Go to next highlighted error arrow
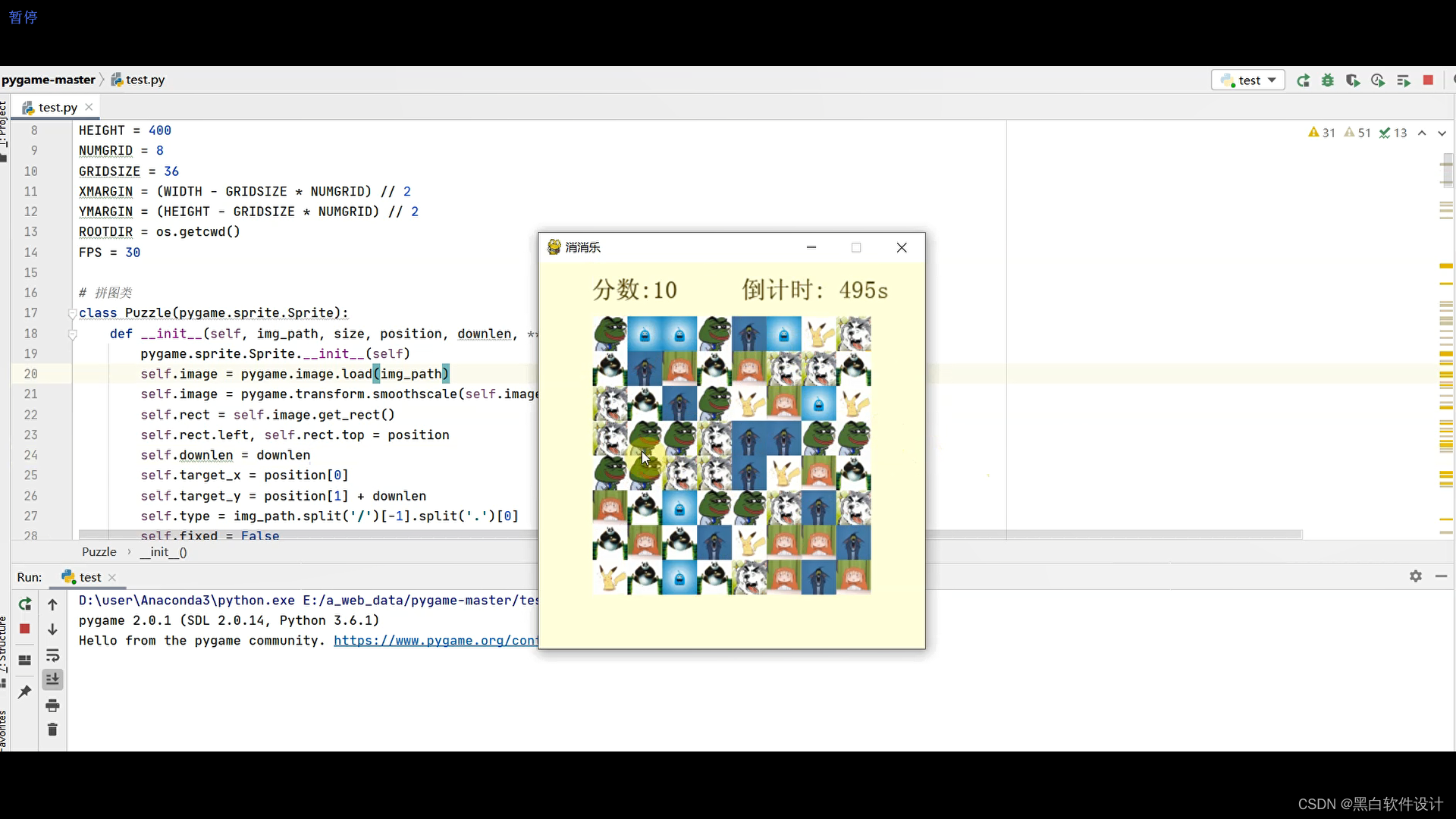Screen dimensions: 1456x819 click(x=1442, y=133)
